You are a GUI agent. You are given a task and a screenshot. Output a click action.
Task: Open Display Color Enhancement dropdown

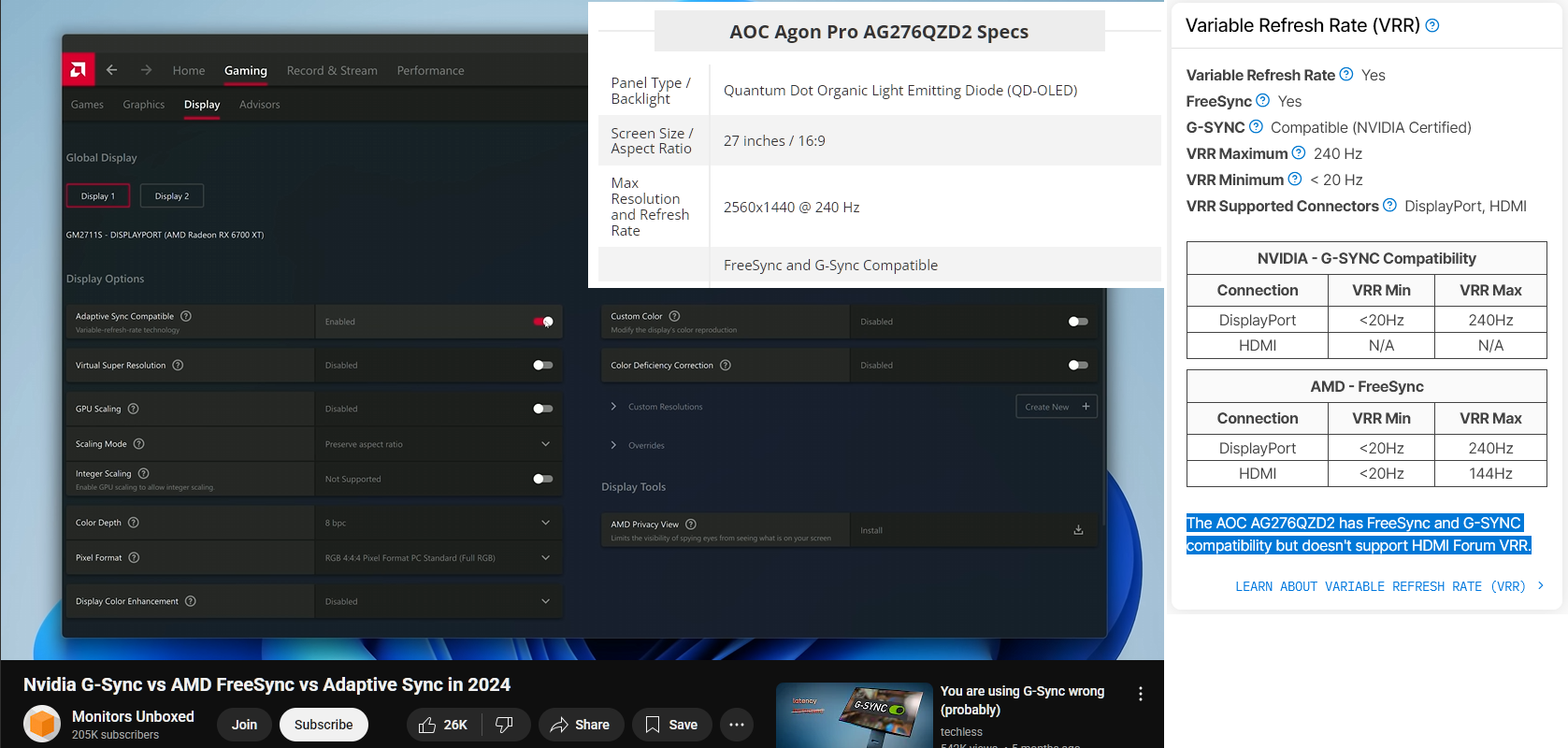coord(545,601)
